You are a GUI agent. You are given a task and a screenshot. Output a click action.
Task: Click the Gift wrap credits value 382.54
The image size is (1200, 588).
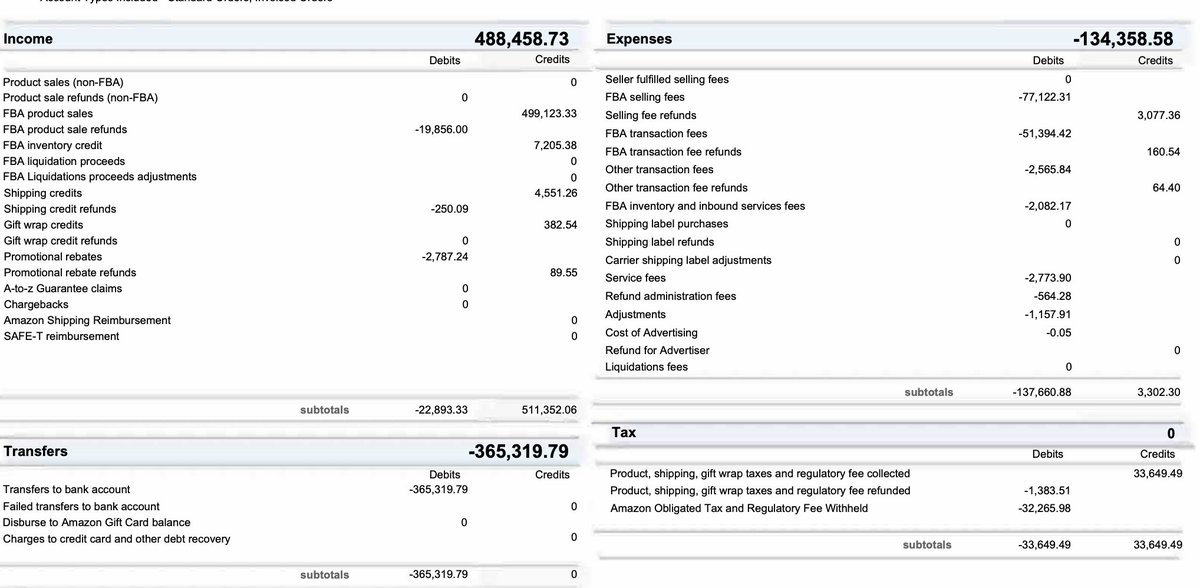[x=561, y=225]
